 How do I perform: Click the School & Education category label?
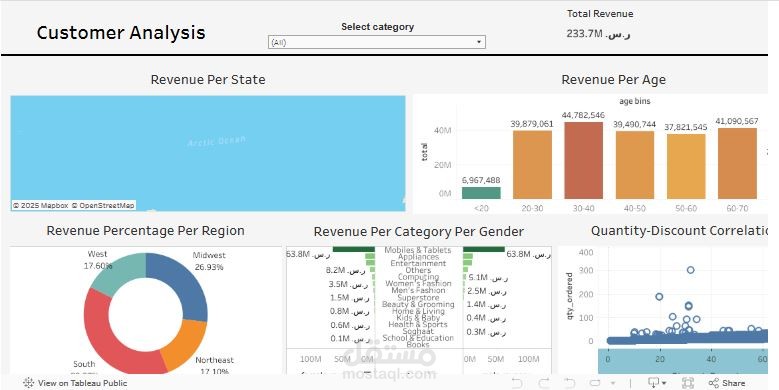tap(418, 338)
